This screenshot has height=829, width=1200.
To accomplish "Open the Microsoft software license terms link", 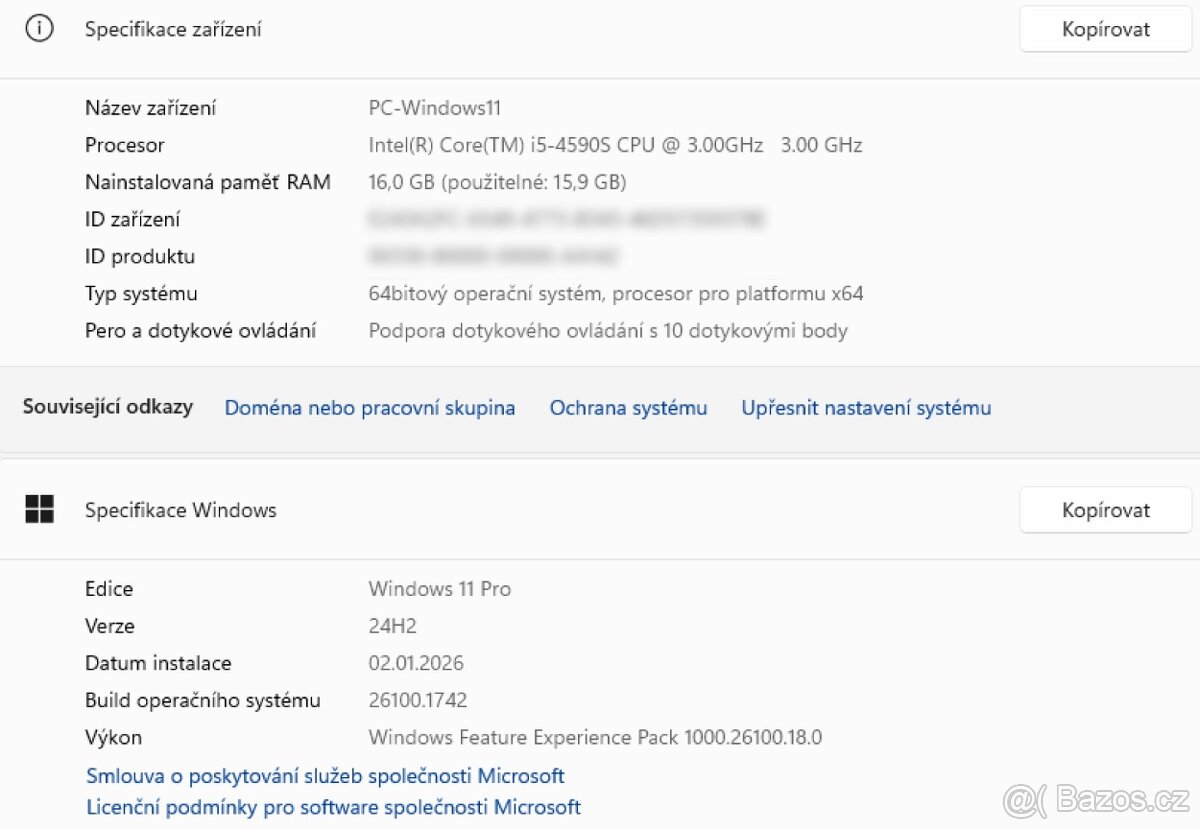I will pyautogui.click(x=333, y=807).
